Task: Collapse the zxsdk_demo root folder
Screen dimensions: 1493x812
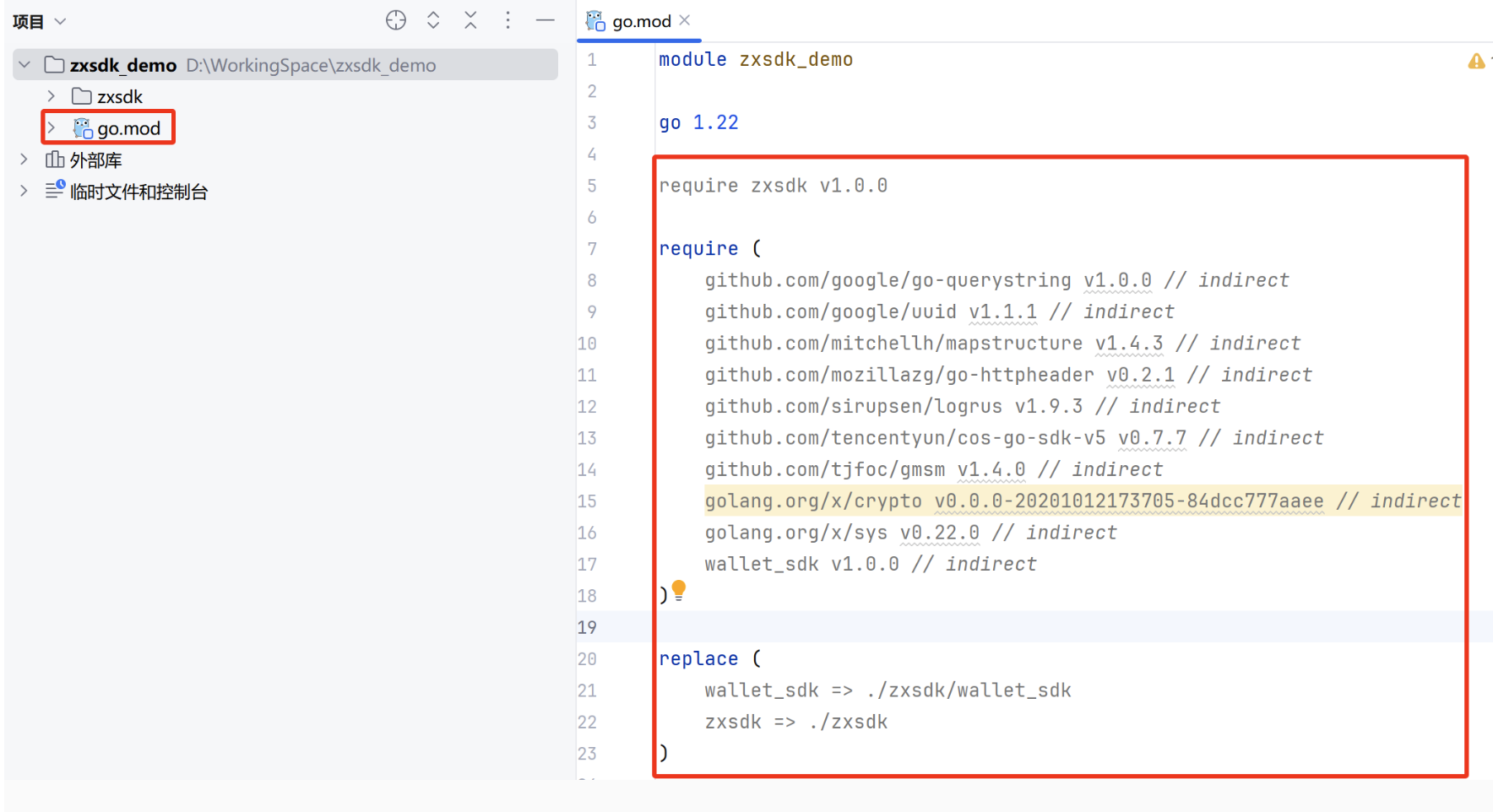Action: coord(24,65)
